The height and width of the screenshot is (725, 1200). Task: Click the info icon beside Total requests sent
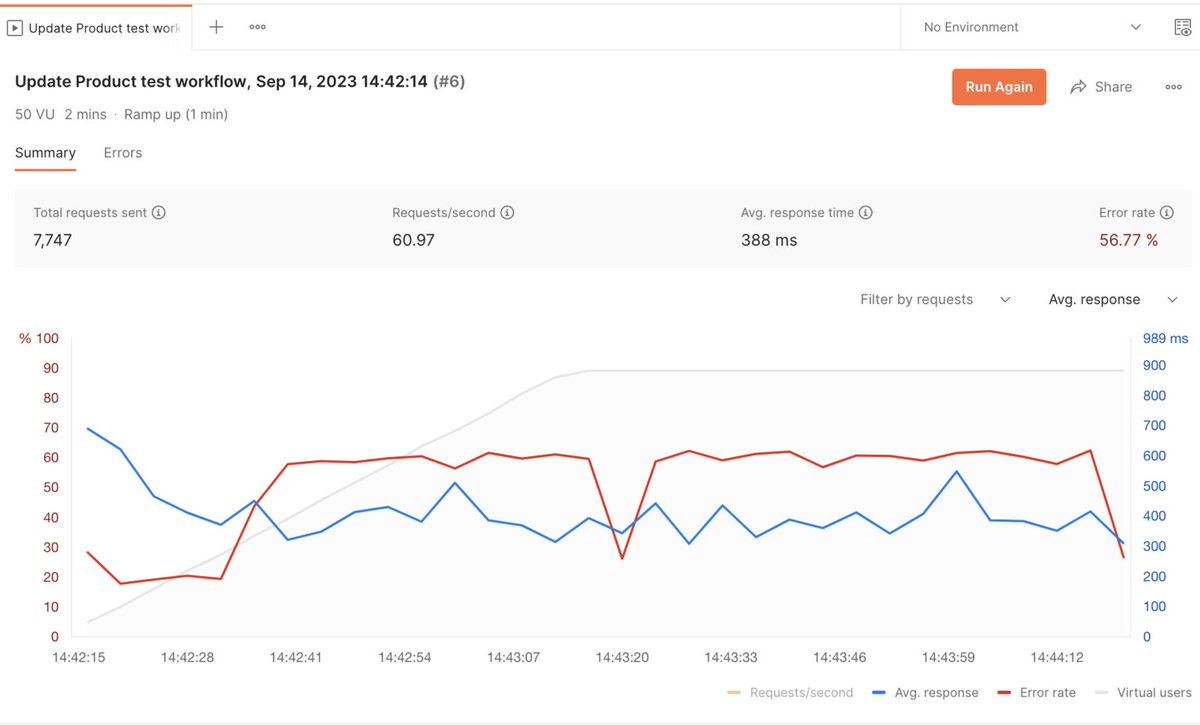pyautogui.click(x=158, y=212)
